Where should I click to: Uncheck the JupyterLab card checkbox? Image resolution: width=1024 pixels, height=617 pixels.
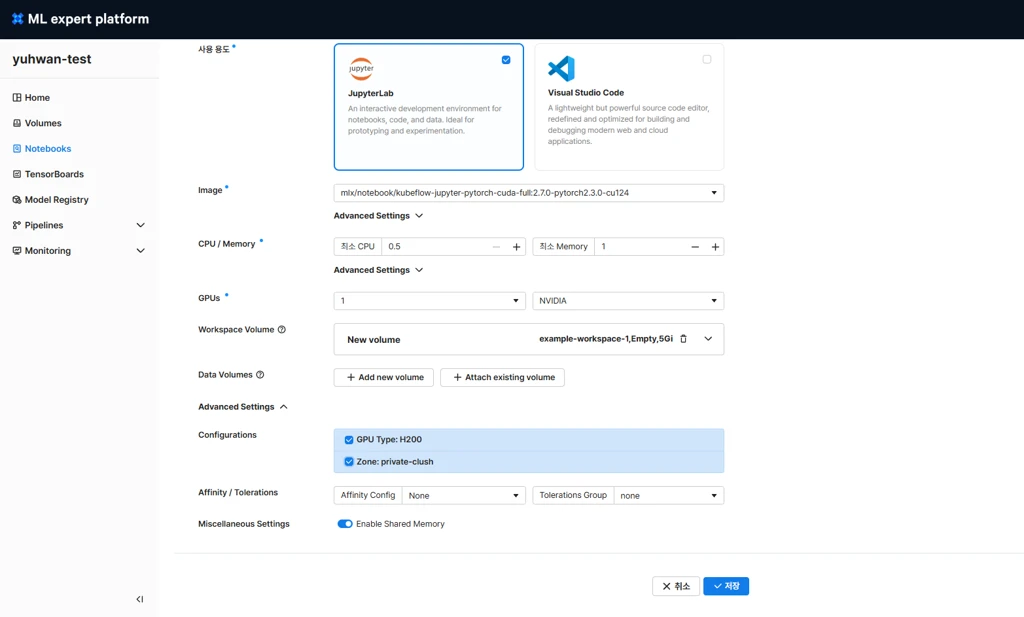(506, 59)
